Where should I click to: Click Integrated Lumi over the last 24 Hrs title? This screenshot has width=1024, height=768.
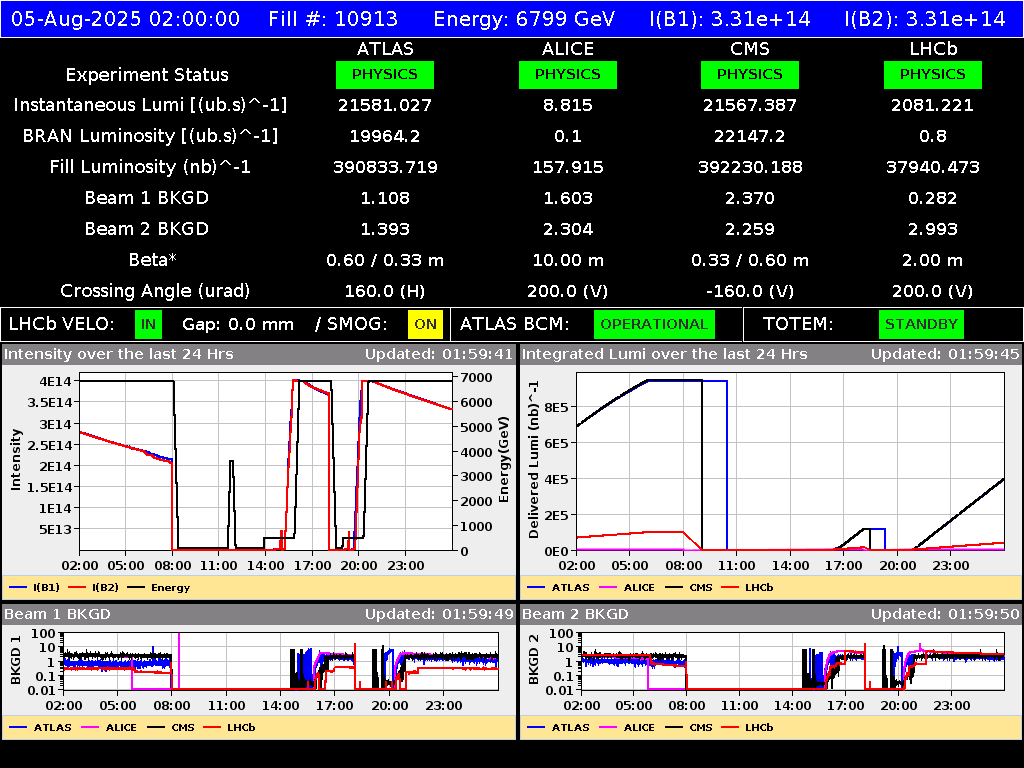[x=665, y=354]
